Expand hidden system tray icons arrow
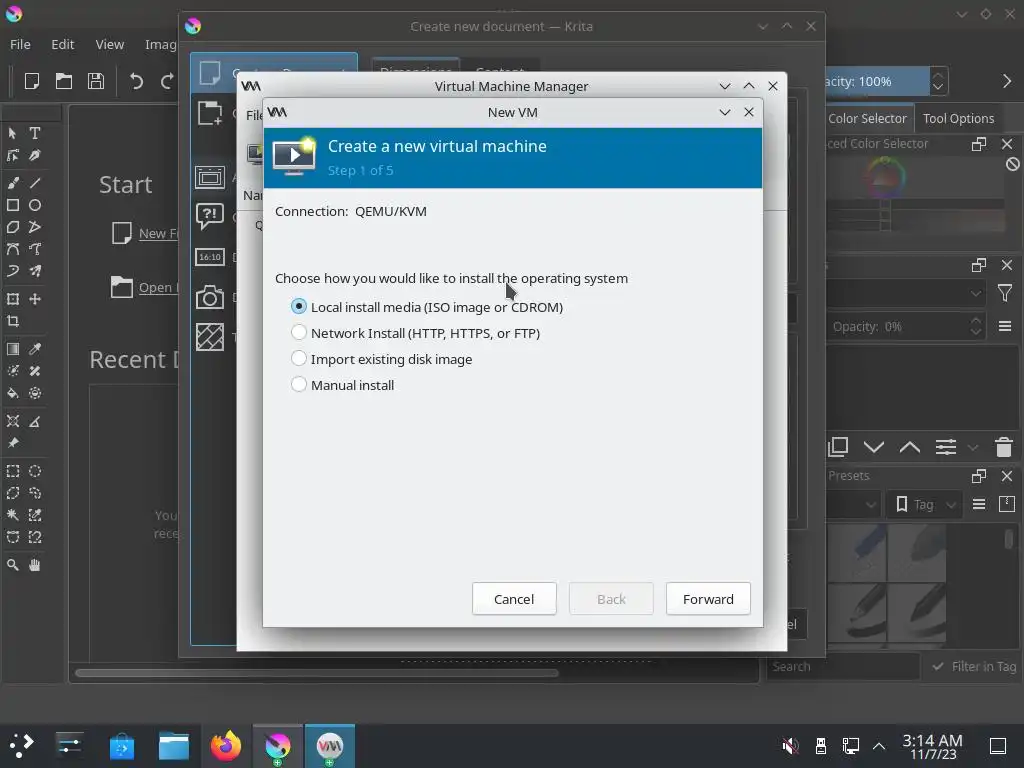1024x768 pixels. [x=879, y=745]
